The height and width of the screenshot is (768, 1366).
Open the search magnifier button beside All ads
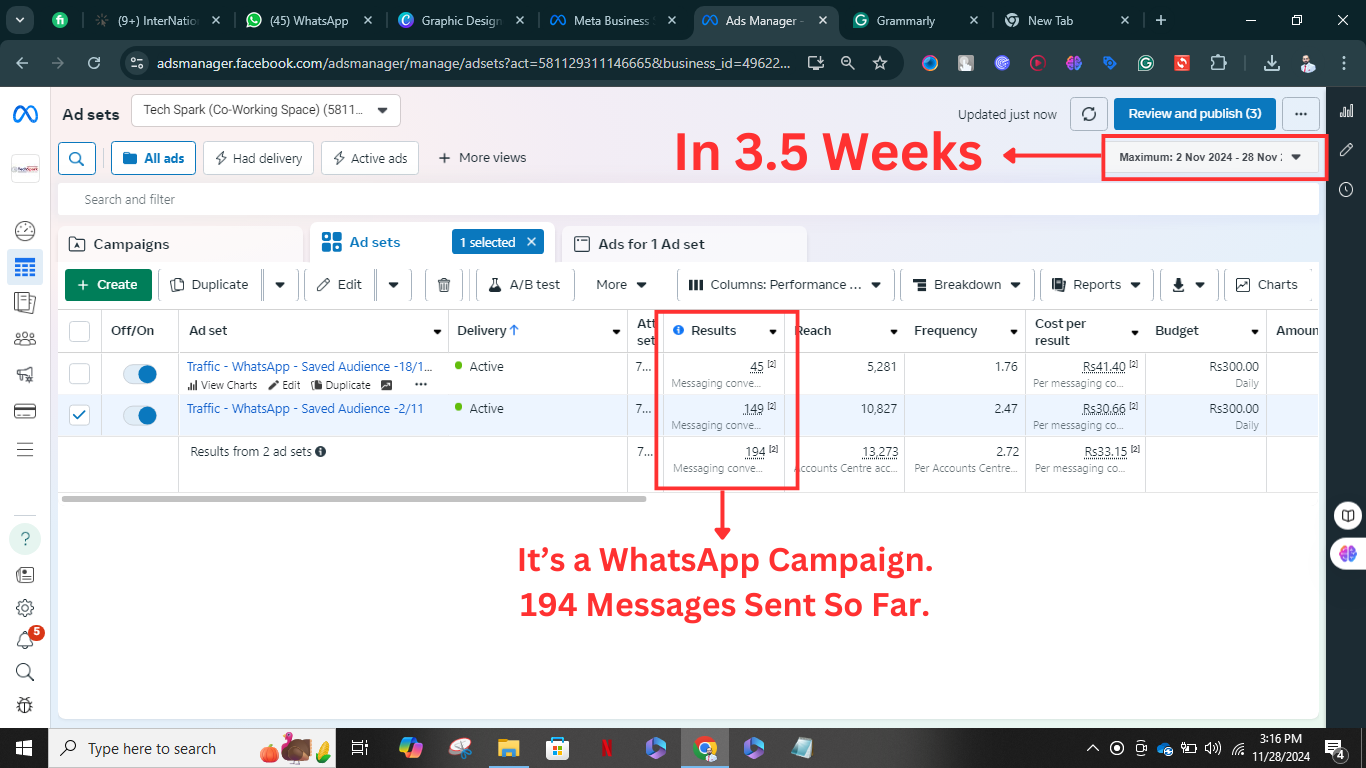pos(77,158)
